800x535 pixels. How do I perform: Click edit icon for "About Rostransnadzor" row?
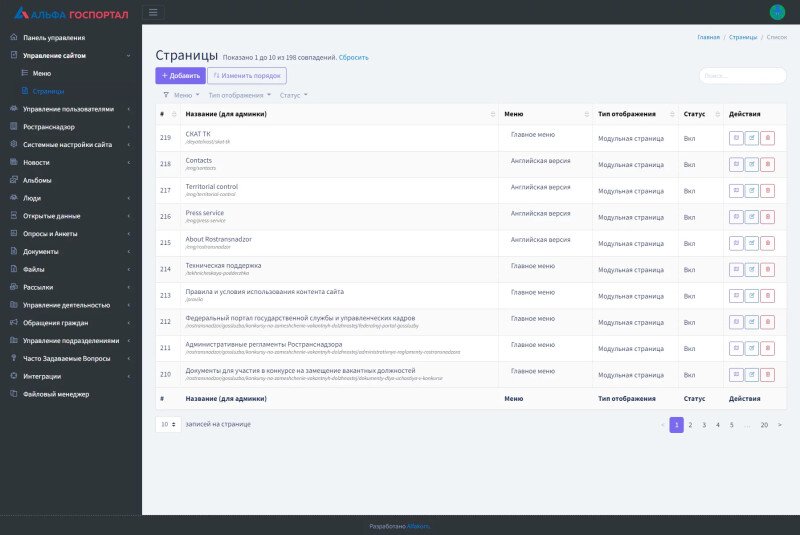click(x=752, y=243)
